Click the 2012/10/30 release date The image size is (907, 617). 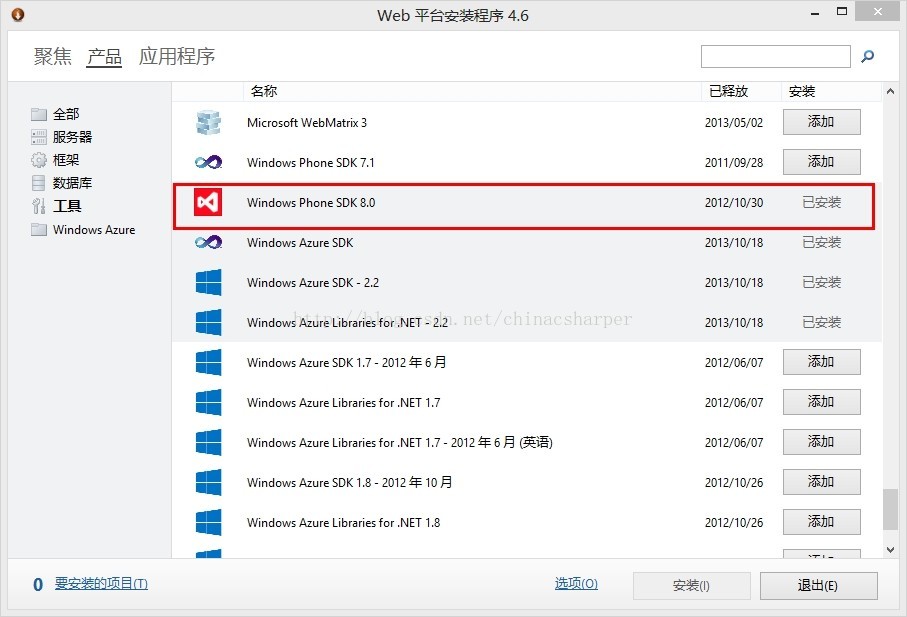[734, 203]
